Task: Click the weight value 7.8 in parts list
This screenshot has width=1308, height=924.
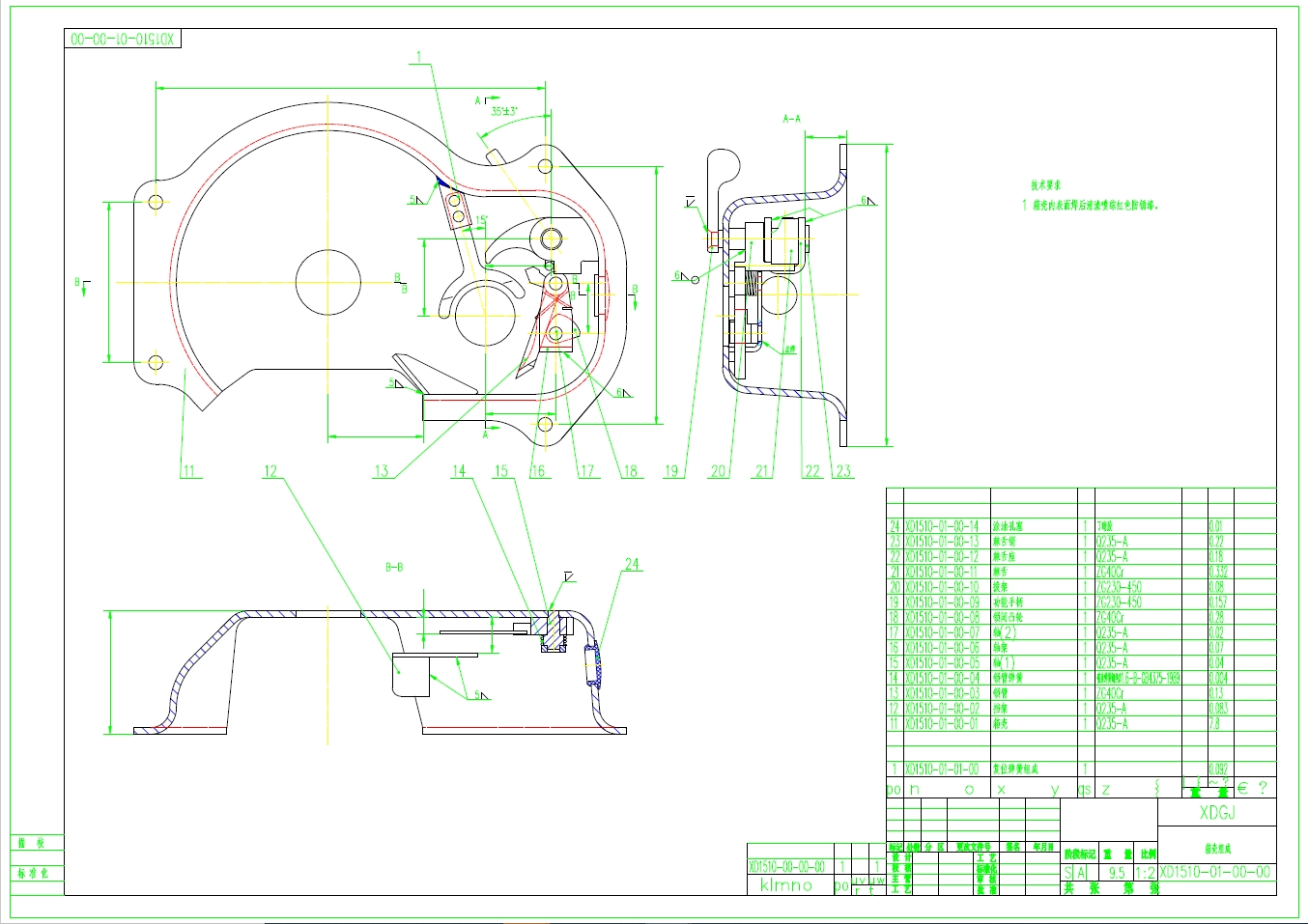Action: click(x=1214, y=723)
